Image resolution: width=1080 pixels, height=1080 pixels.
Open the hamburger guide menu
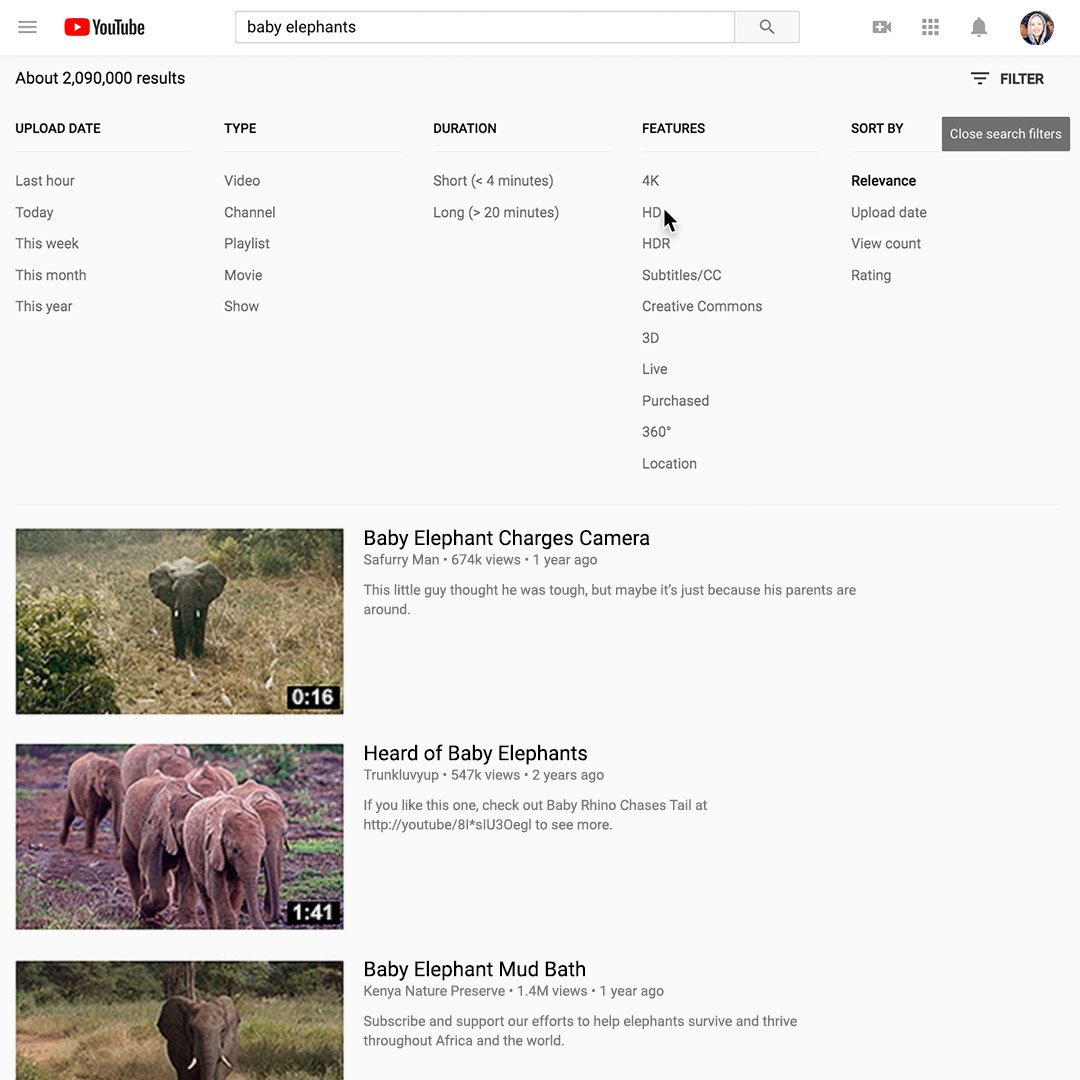[28, 27]
